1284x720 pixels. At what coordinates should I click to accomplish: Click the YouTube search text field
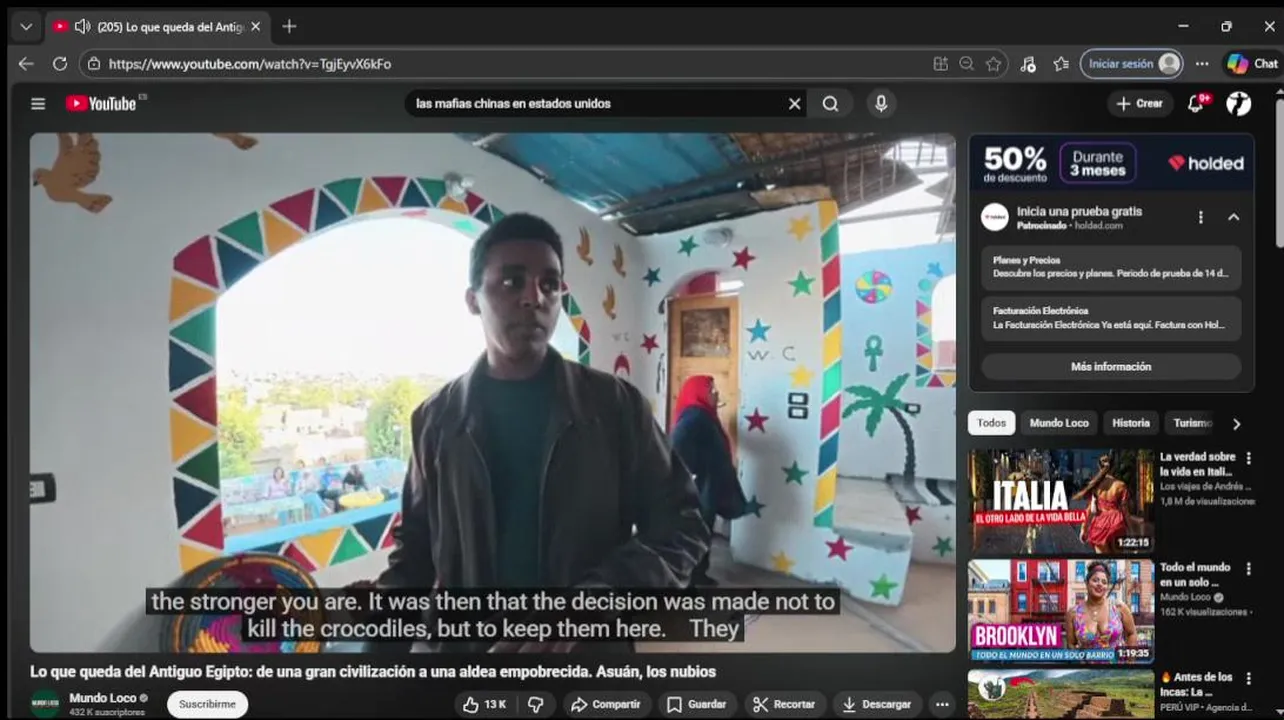(595, 103)
